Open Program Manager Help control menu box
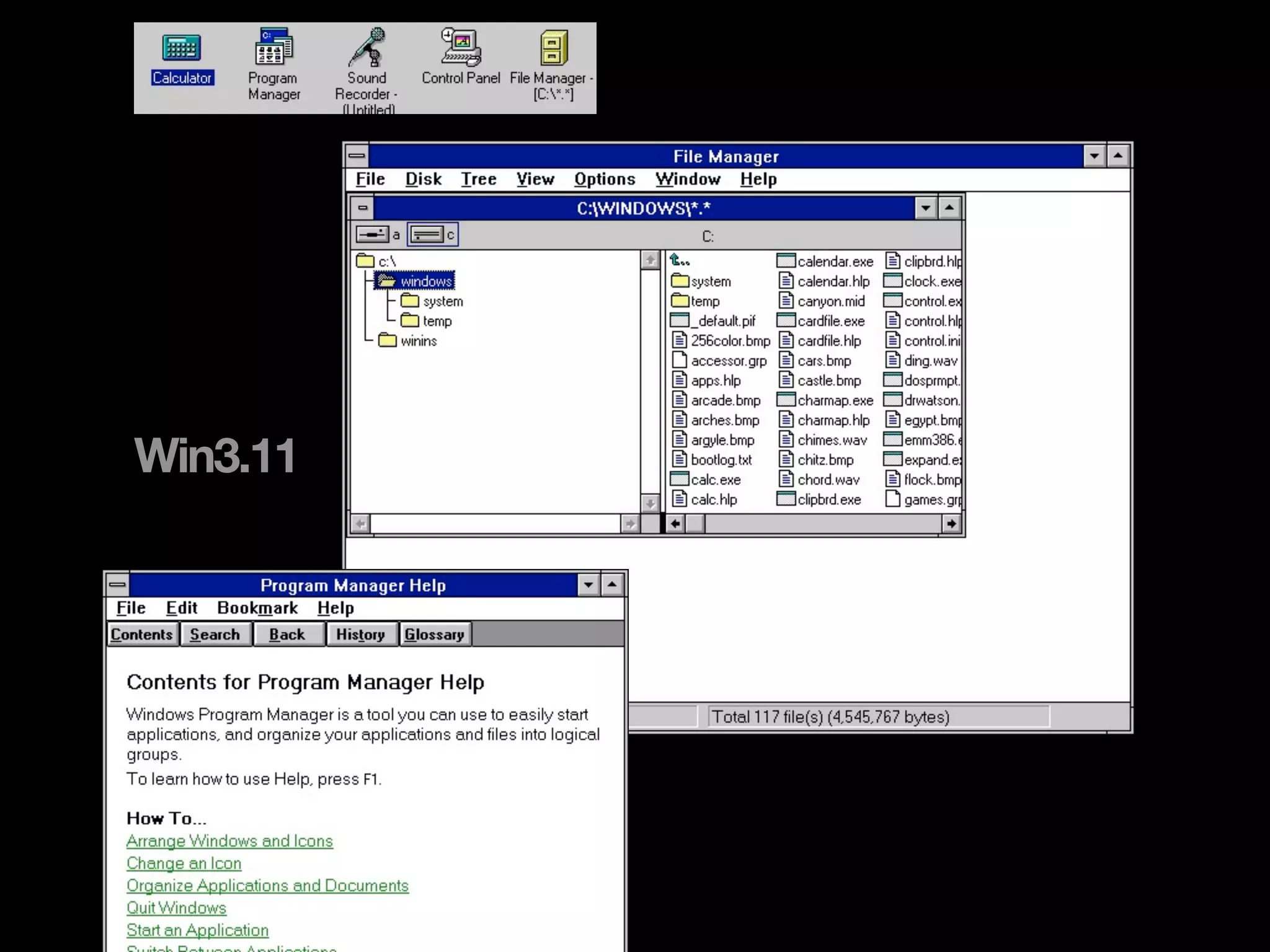The height and width of the screenshot is (952, 1270). point(118,584)
